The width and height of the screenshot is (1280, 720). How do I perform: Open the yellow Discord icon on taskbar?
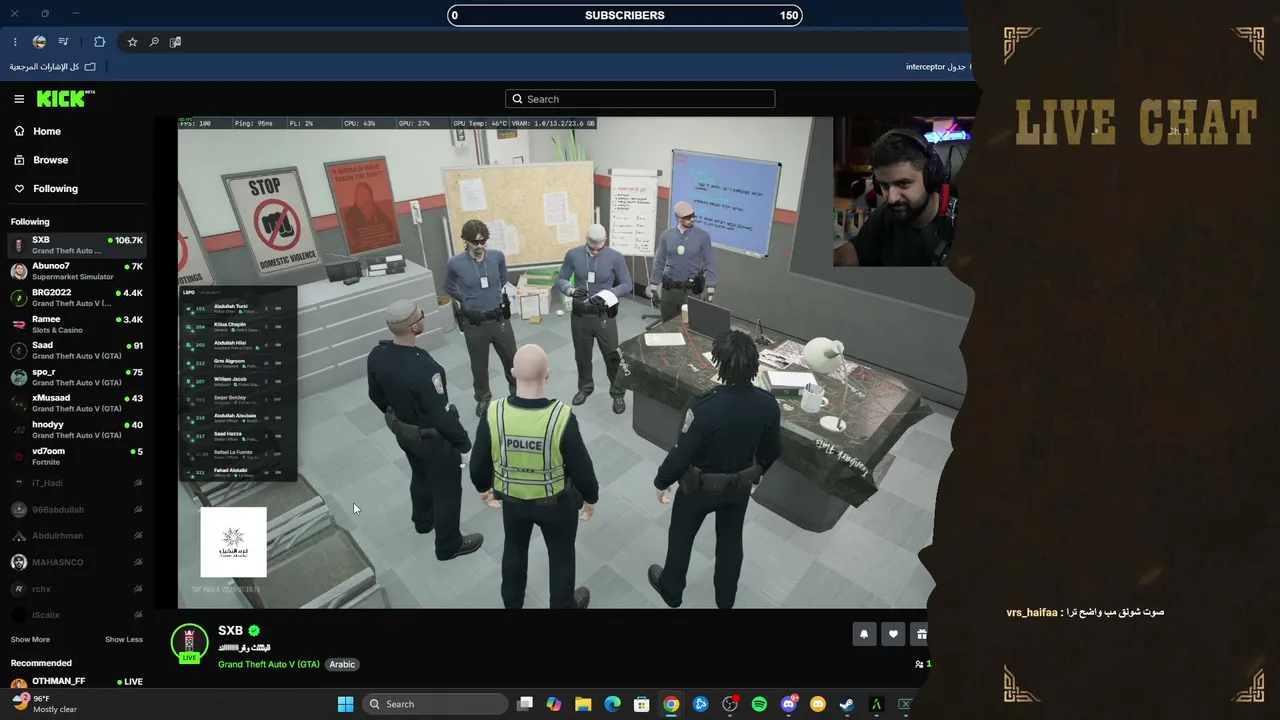point(818,704)
